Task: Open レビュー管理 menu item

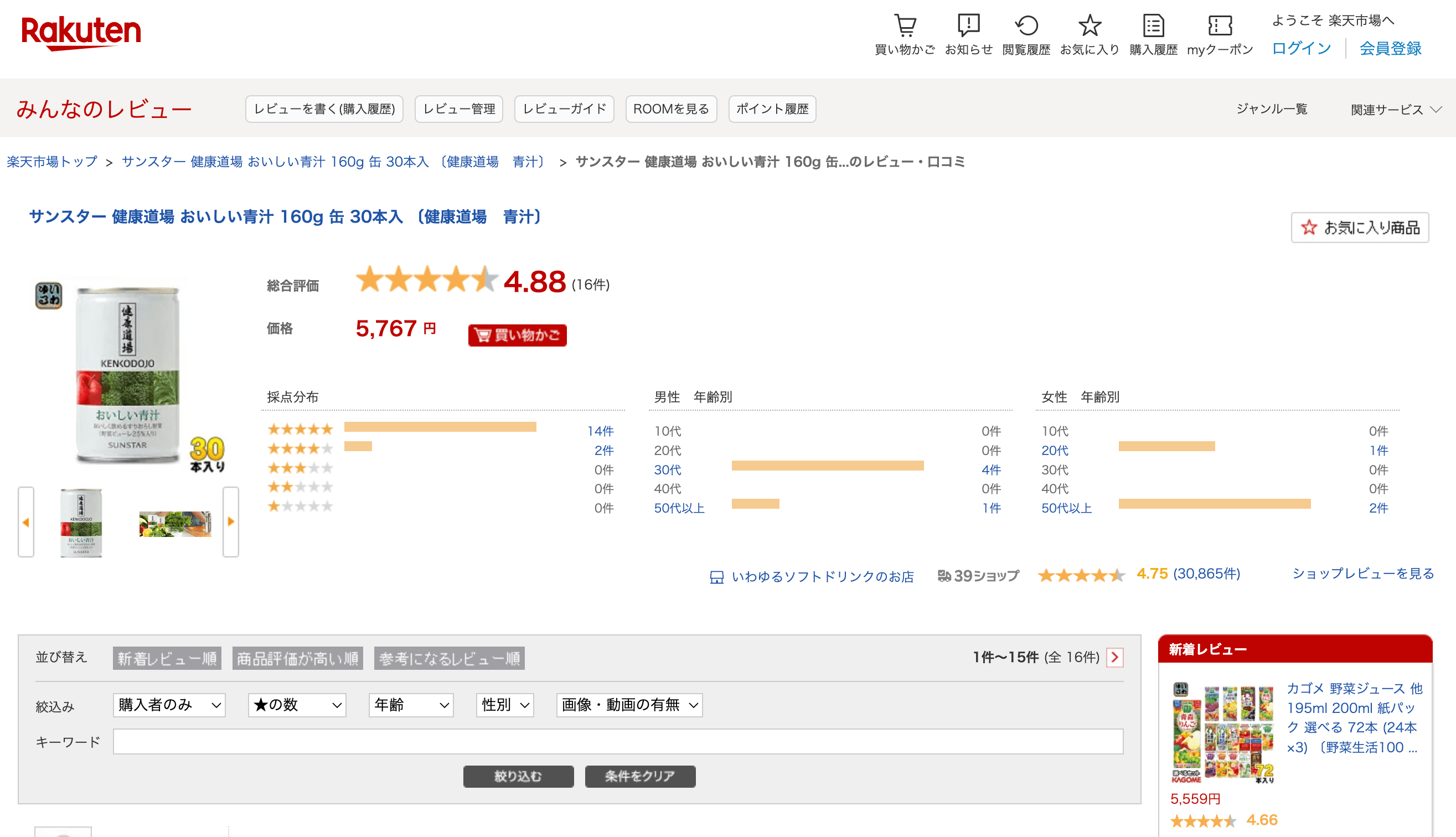Action: click(459, 108)
